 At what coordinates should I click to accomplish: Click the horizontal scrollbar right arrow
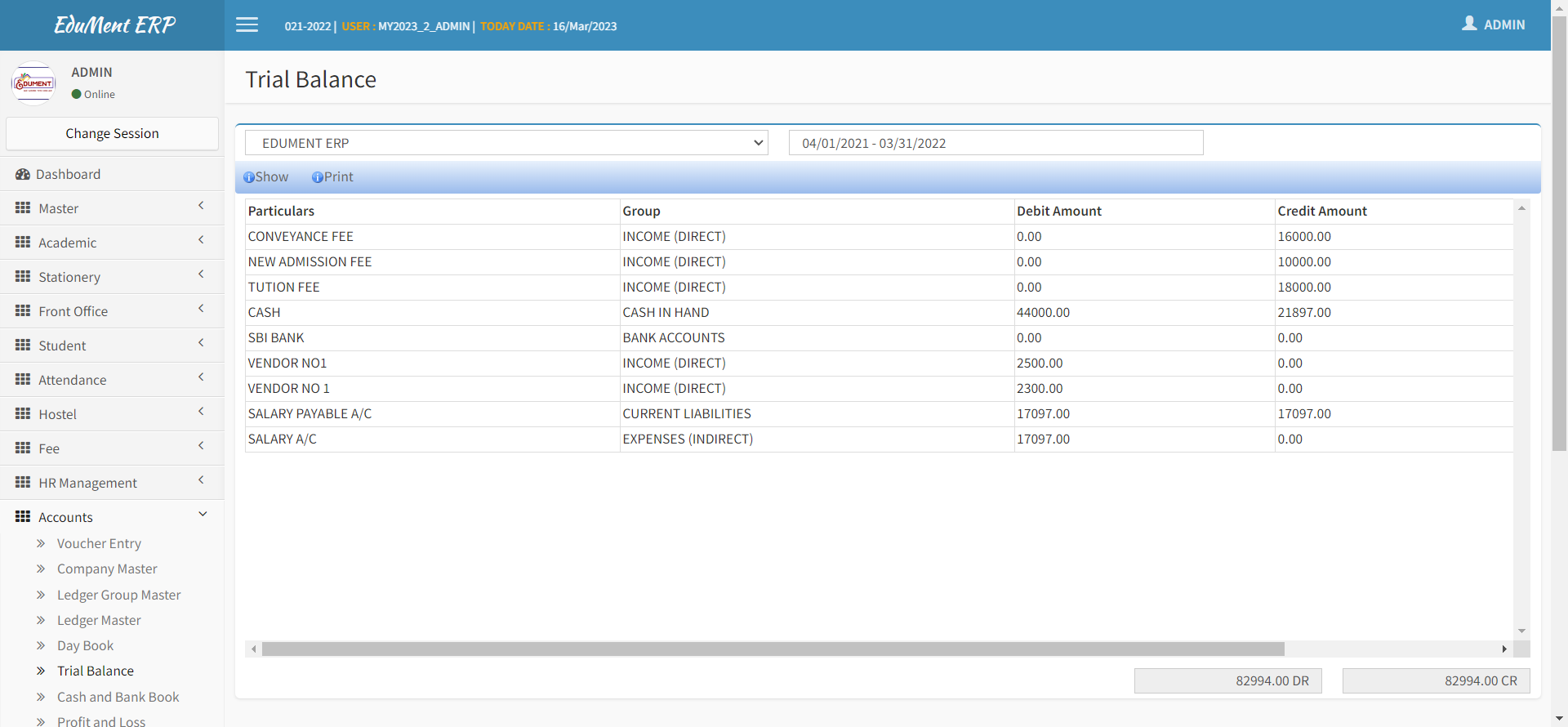coord(1503,649)
